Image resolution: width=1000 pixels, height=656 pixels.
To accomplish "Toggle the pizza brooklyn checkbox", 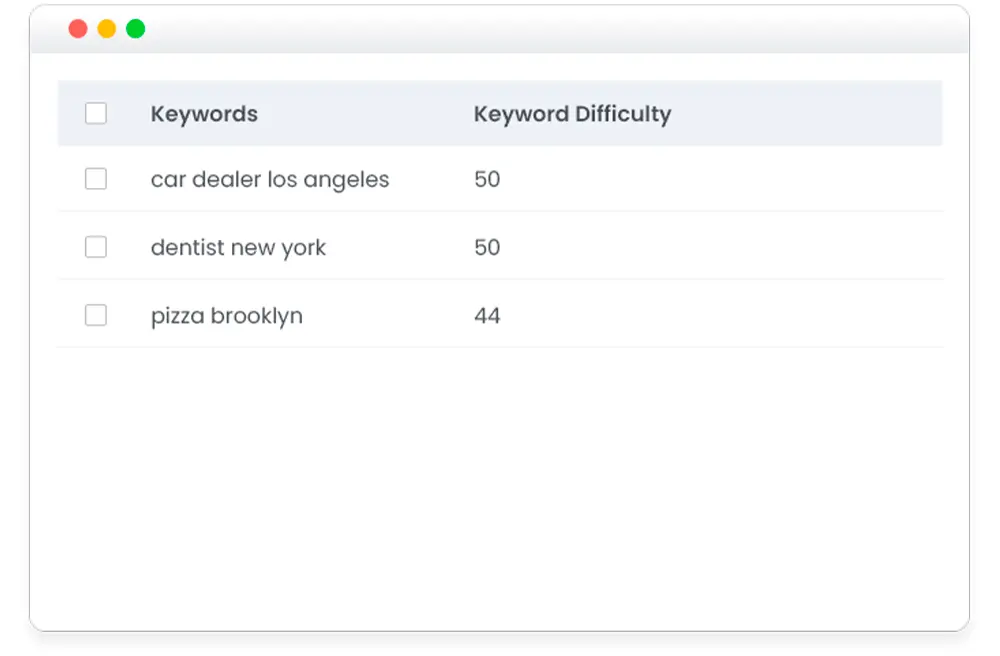I will point(96,315).
